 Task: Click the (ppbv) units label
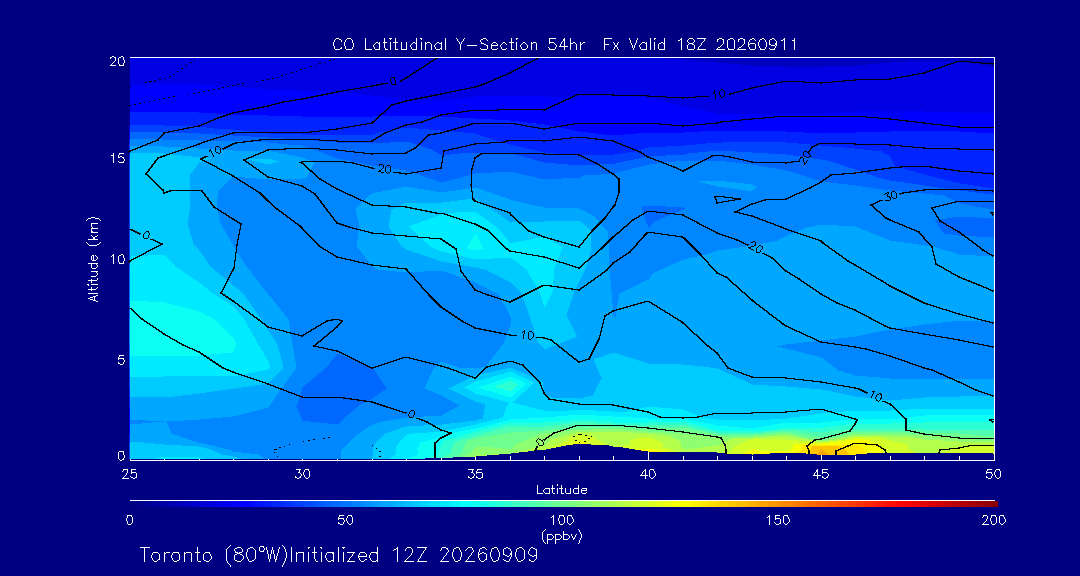pyautogui.click(x=562, y=535)
